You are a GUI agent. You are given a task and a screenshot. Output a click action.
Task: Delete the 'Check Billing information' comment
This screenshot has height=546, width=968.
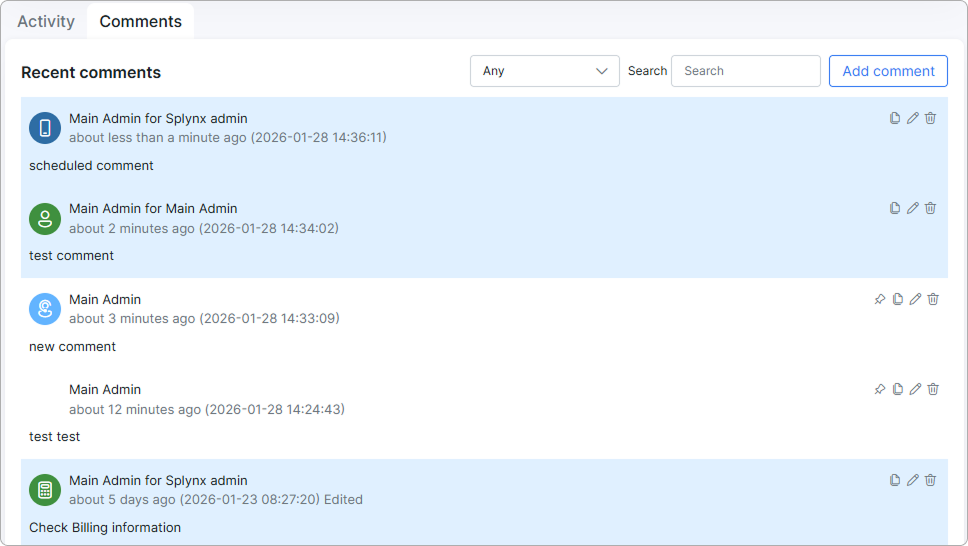point(930,480)
